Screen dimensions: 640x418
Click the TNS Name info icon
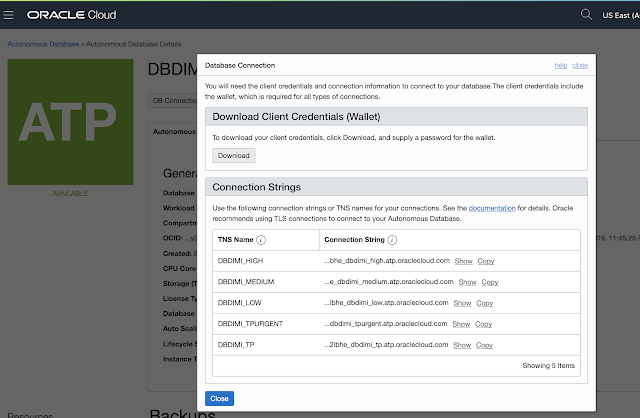[261, 240]
